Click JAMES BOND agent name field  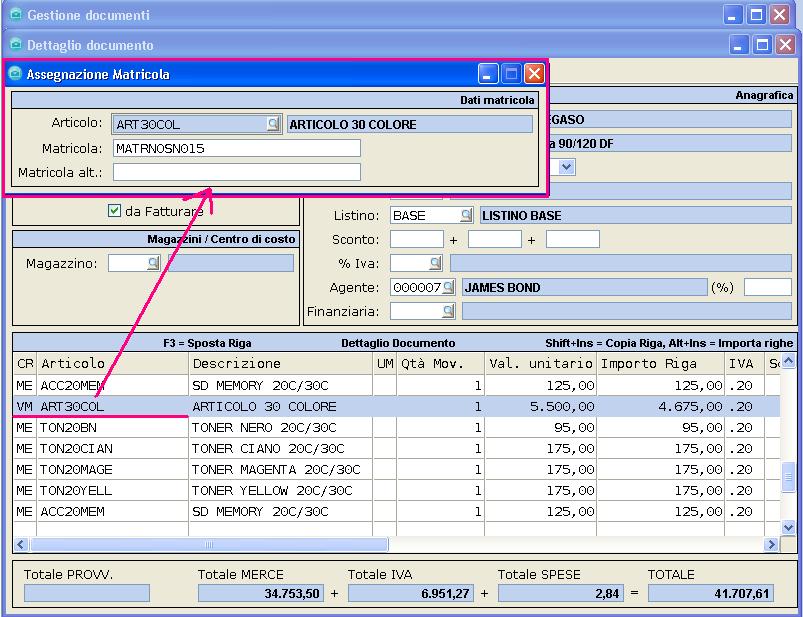[x=584, y=287]
